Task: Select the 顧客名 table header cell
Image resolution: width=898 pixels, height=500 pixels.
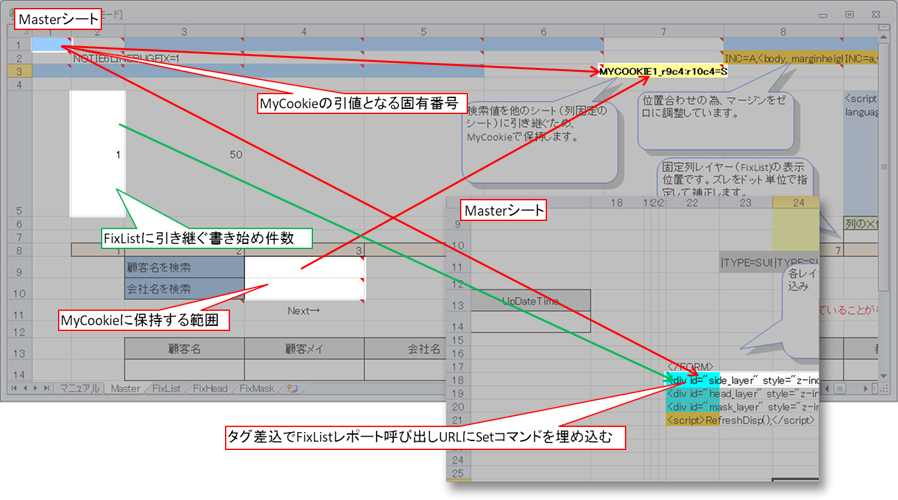Action: click(x=184, y=349)
